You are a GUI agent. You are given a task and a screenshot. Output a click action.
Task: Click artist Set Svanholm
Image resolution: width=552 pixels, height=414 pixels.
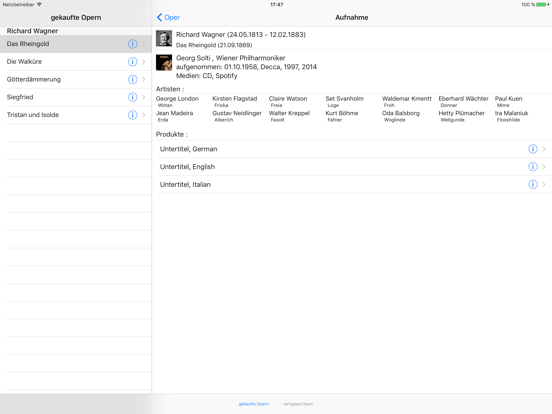point(344,99)
